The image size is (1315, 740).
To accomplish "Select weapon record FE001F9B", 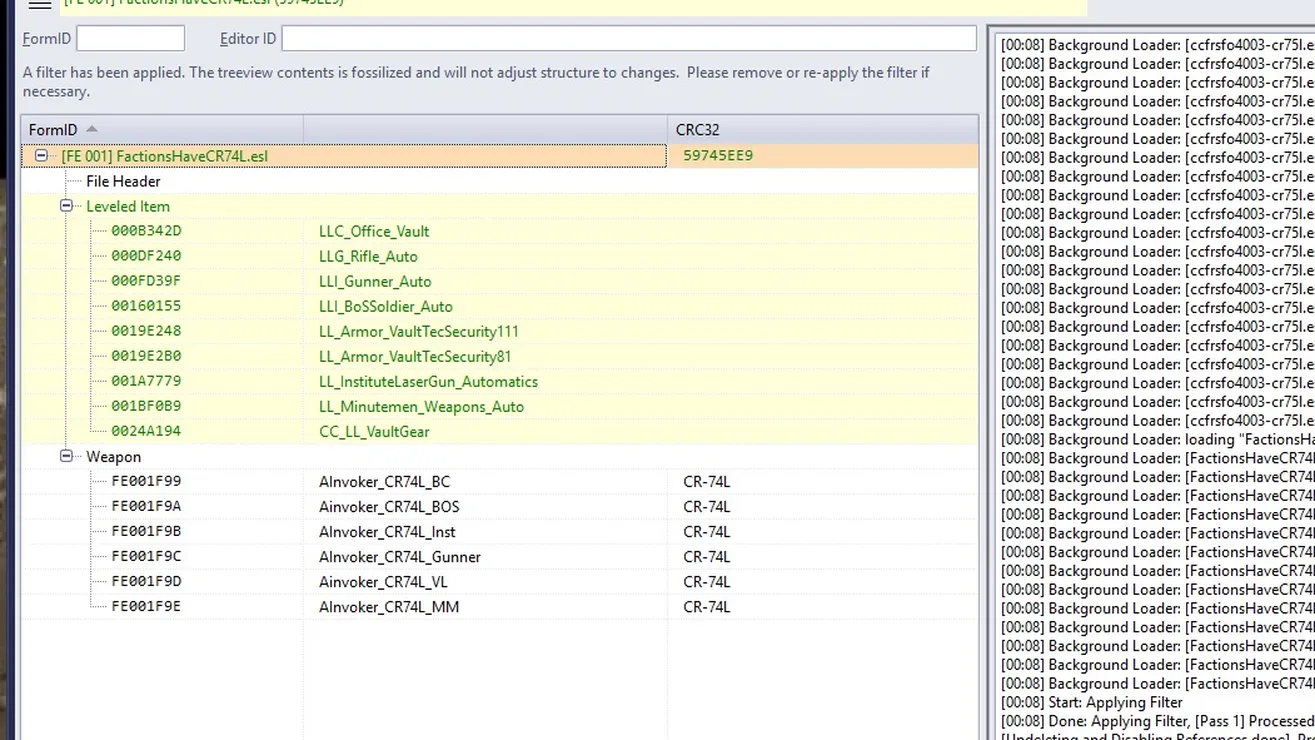I will (x=146, y=531).
